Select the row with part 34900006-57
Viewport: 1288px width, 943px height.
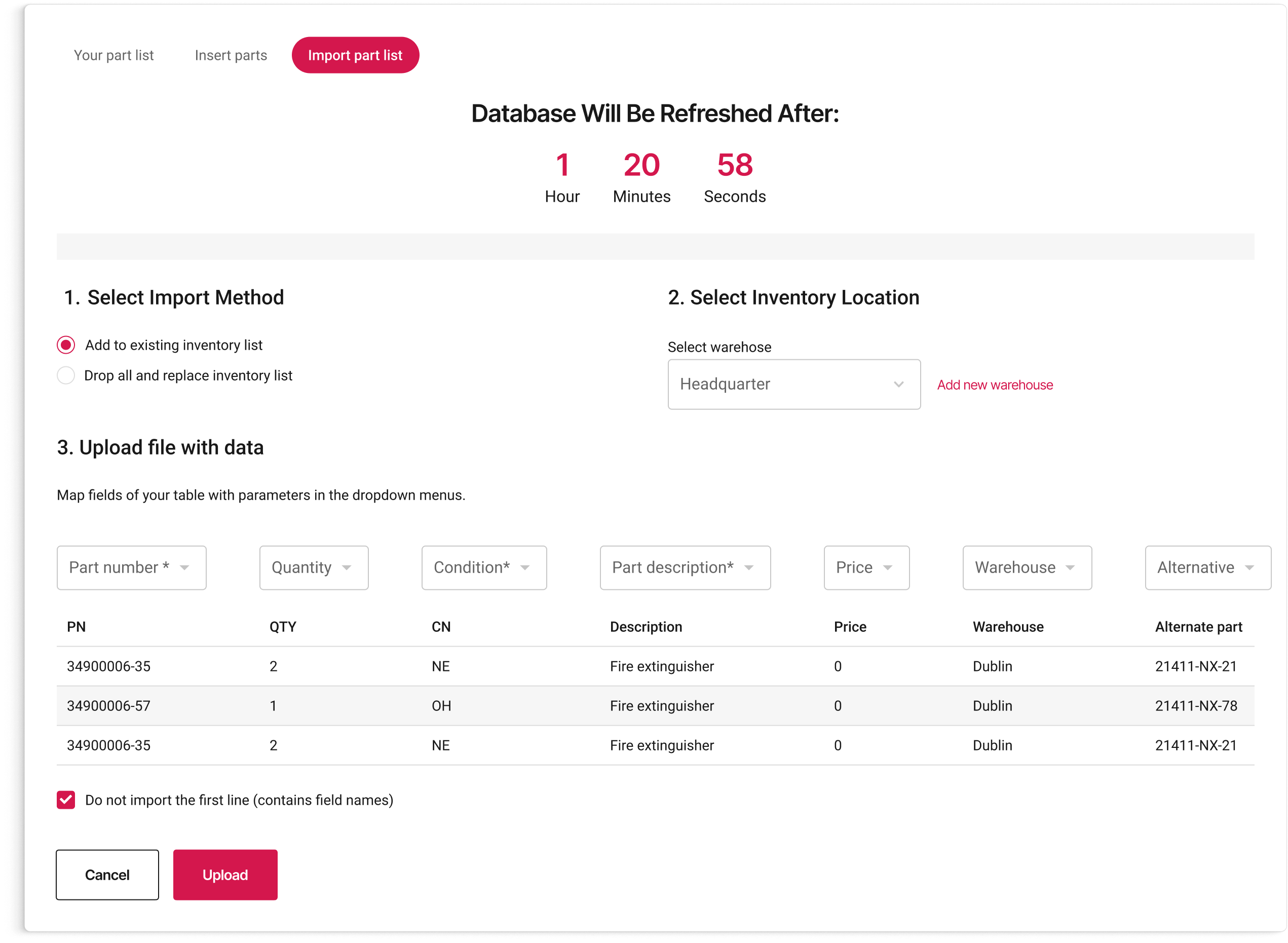[x=108, y=706]
